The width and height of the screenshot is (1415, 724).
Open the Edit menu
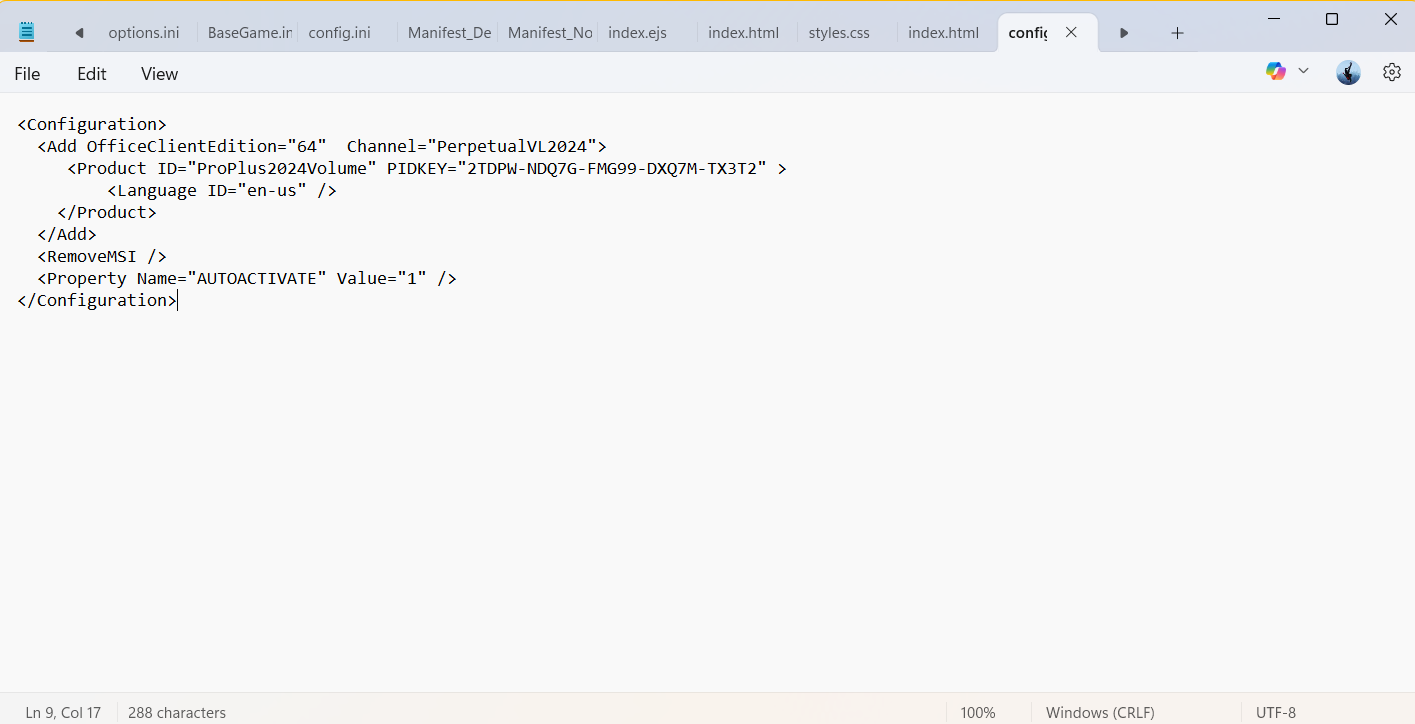coord(92,74)
